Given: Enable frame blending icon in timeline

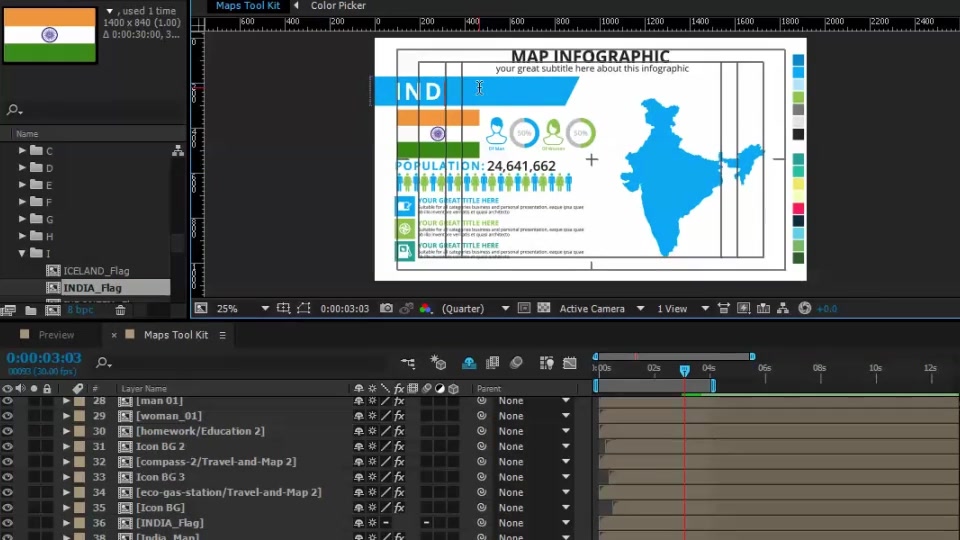Looking at the screenshot, I should 492,363.
